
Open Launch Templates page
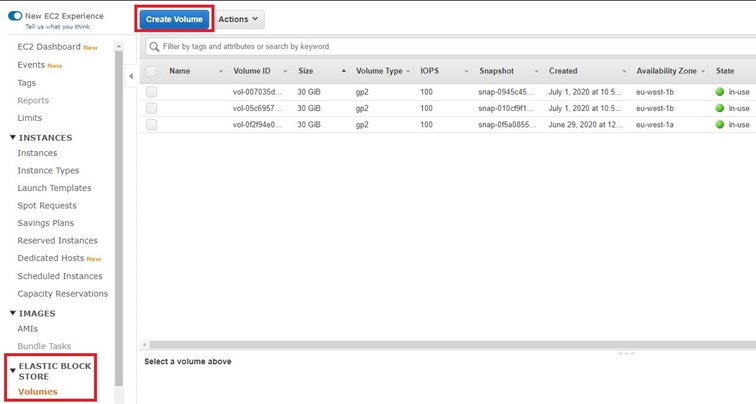[54, 188]
